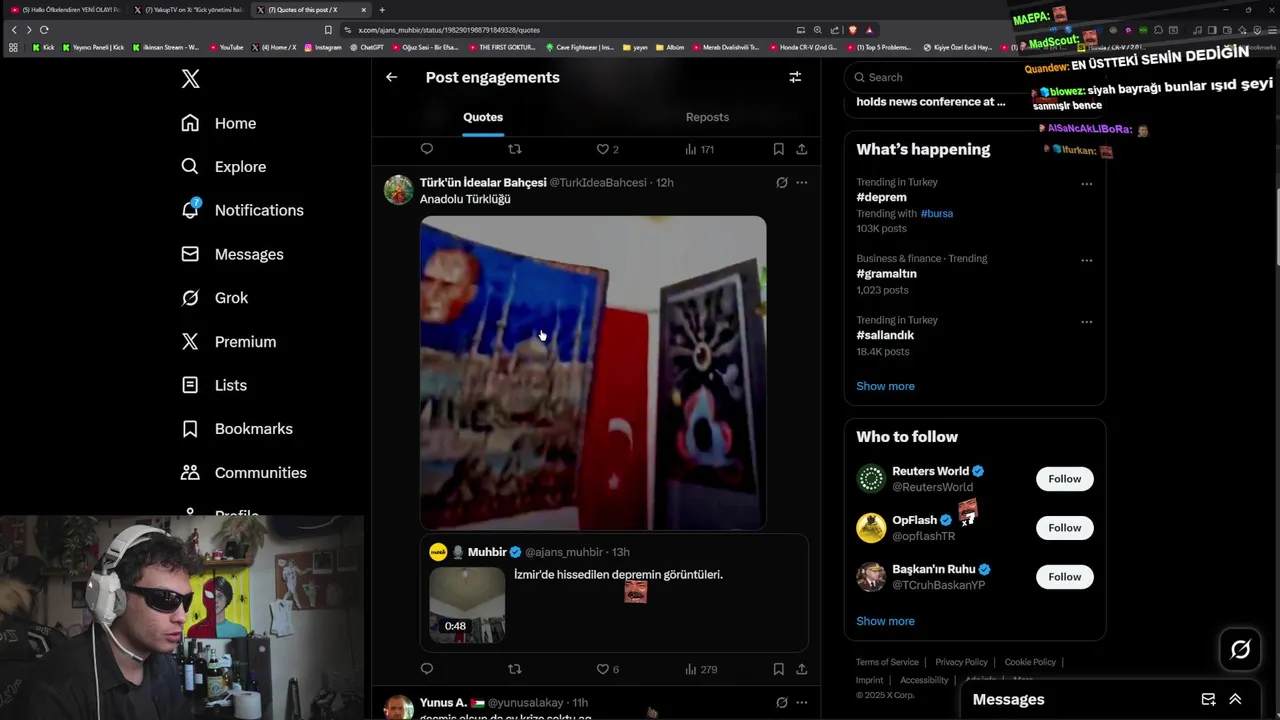
Task: Switch to the Hallo Öfkelendiren YouTube browser tab
Action: [66, 10]
